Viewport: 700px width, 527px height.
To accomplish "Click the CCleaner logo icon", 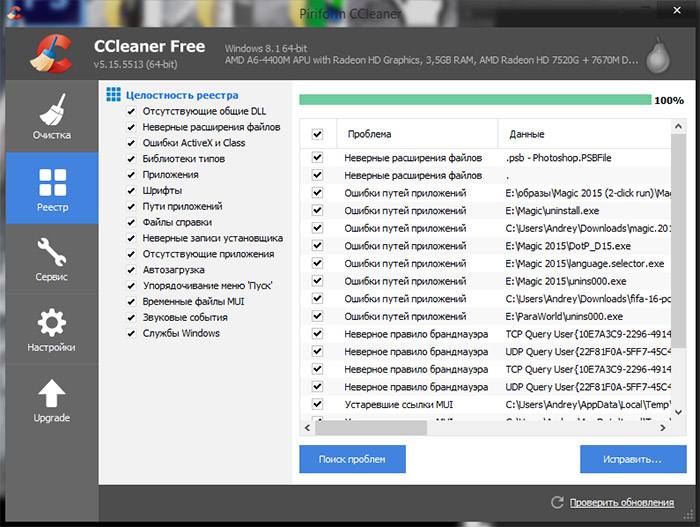I will click(49, 55).
